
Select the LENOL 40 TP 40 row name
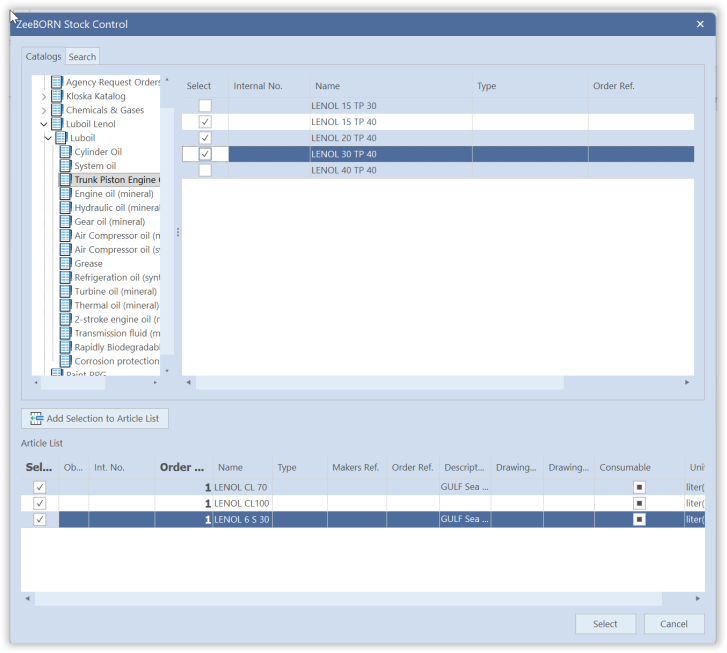[344, 170]
